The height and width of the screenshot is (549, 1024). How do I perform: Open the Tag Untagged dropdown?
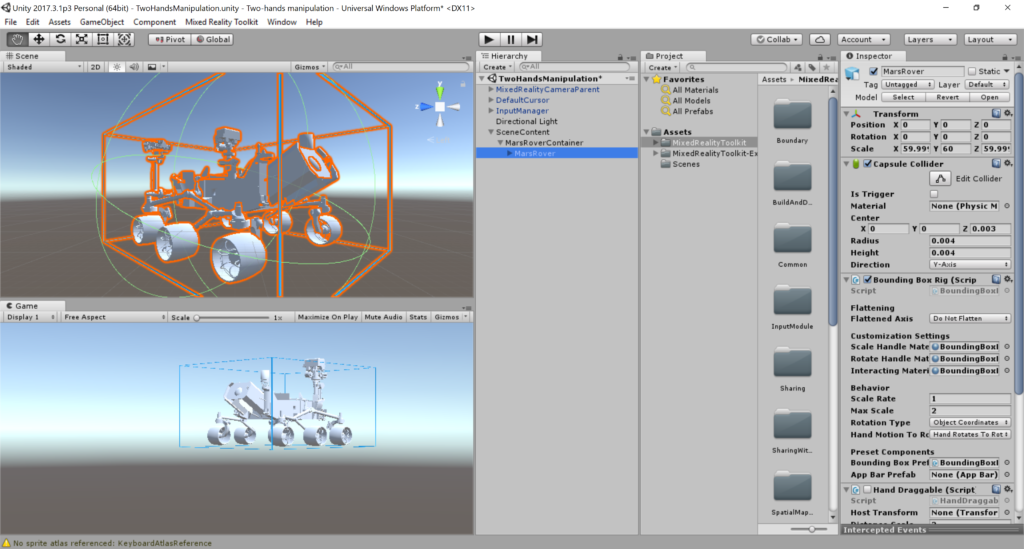[907, 84]
